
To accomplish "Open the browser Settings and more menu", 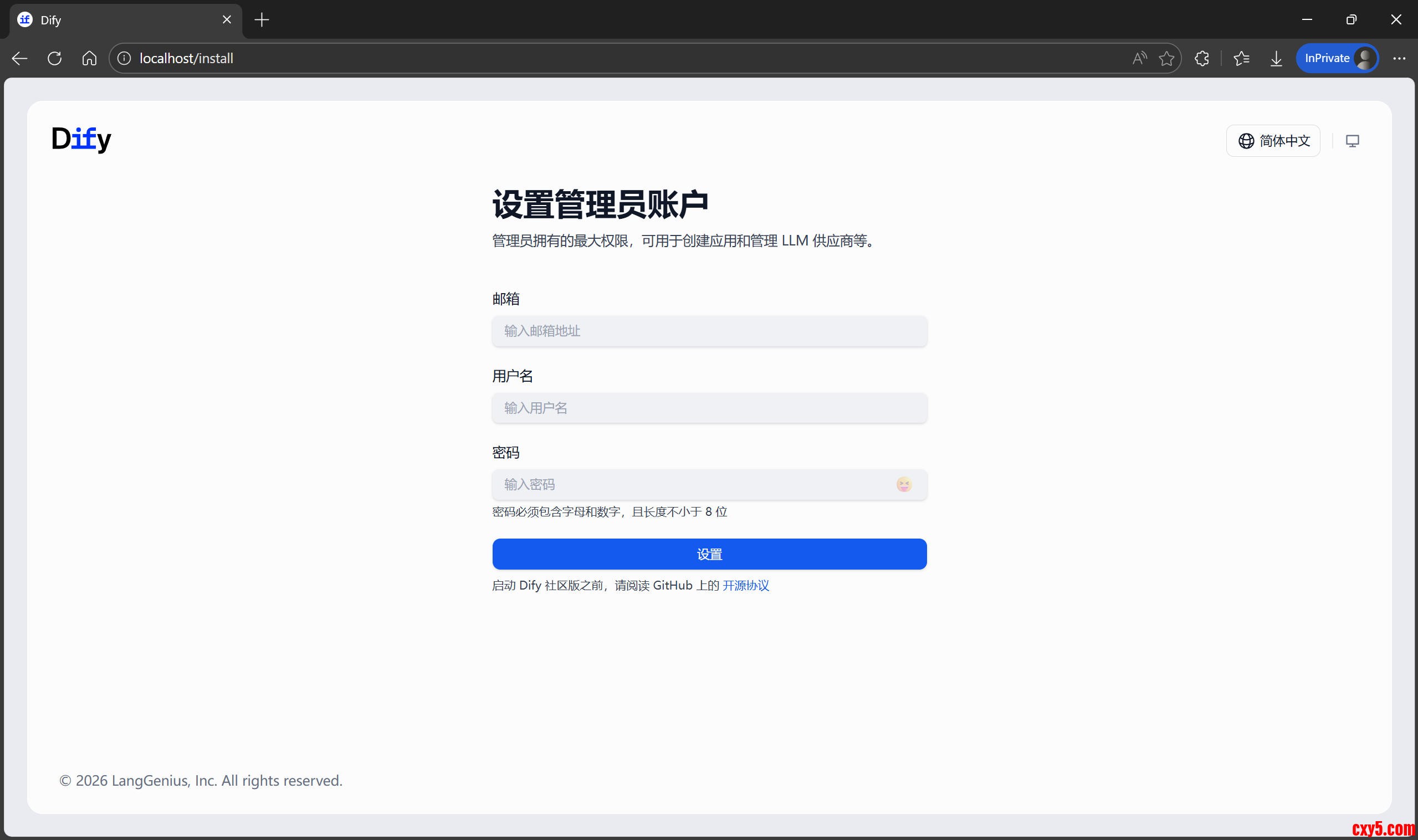I will click(1399, 58).
